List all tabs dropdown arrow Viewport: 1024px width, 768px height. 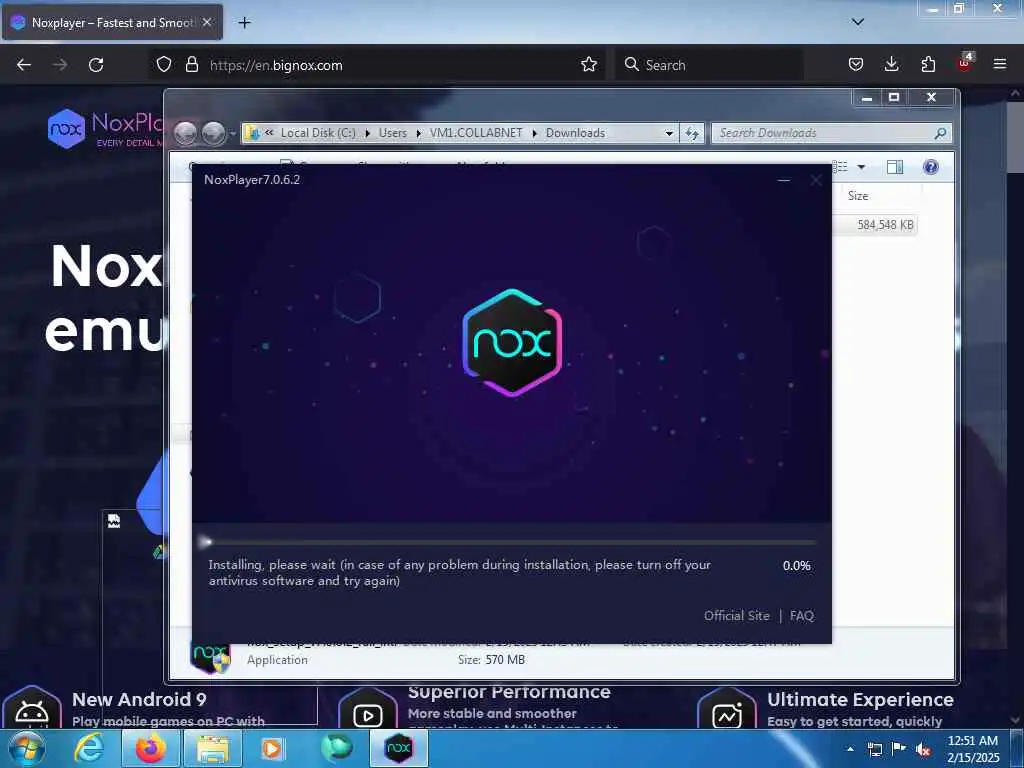(858, 22)
